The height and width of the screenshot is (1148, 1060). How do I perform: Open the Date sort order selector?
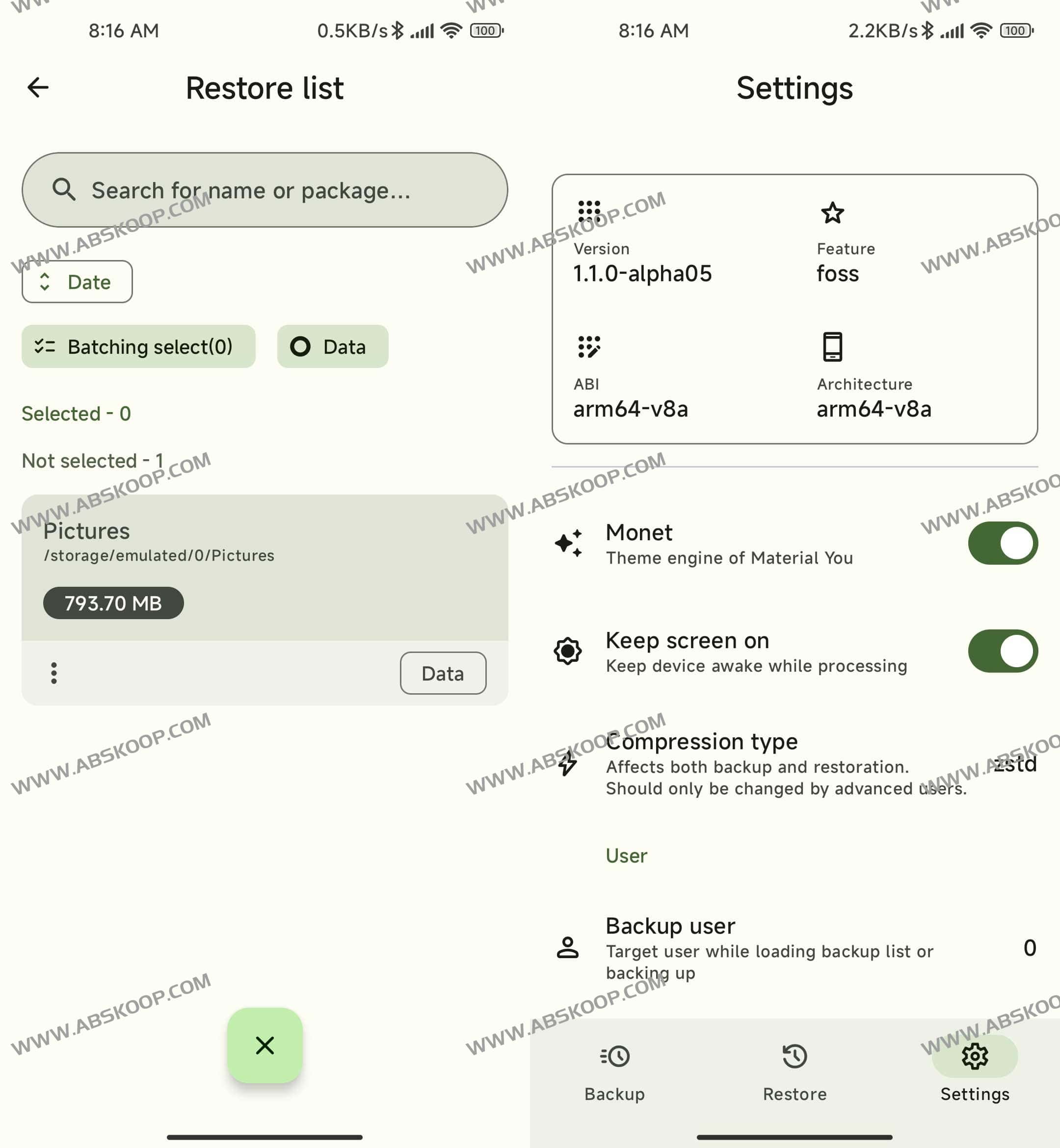click(x=77, y=282)
